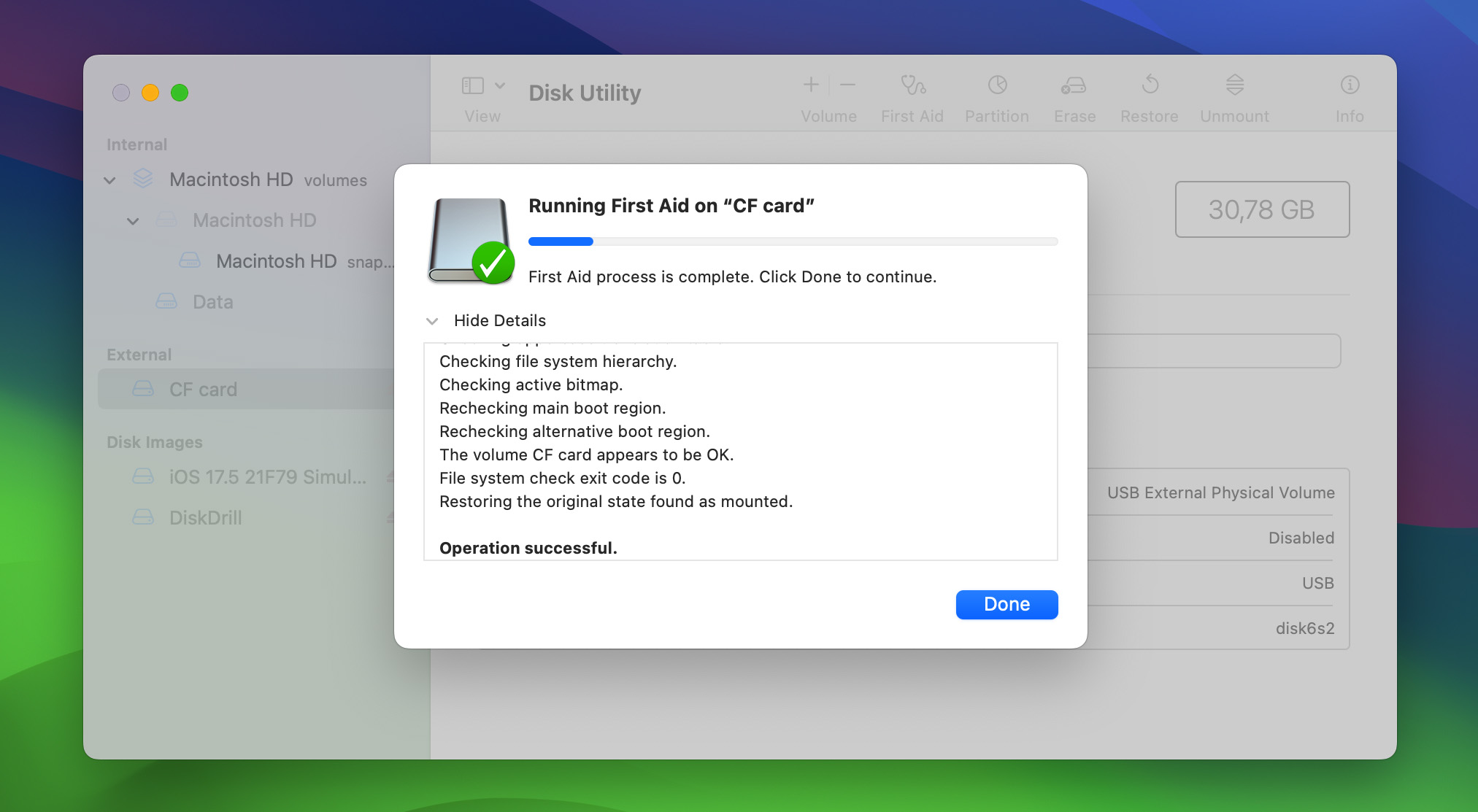Select the Macintosh HD volume

click(254, 219)
